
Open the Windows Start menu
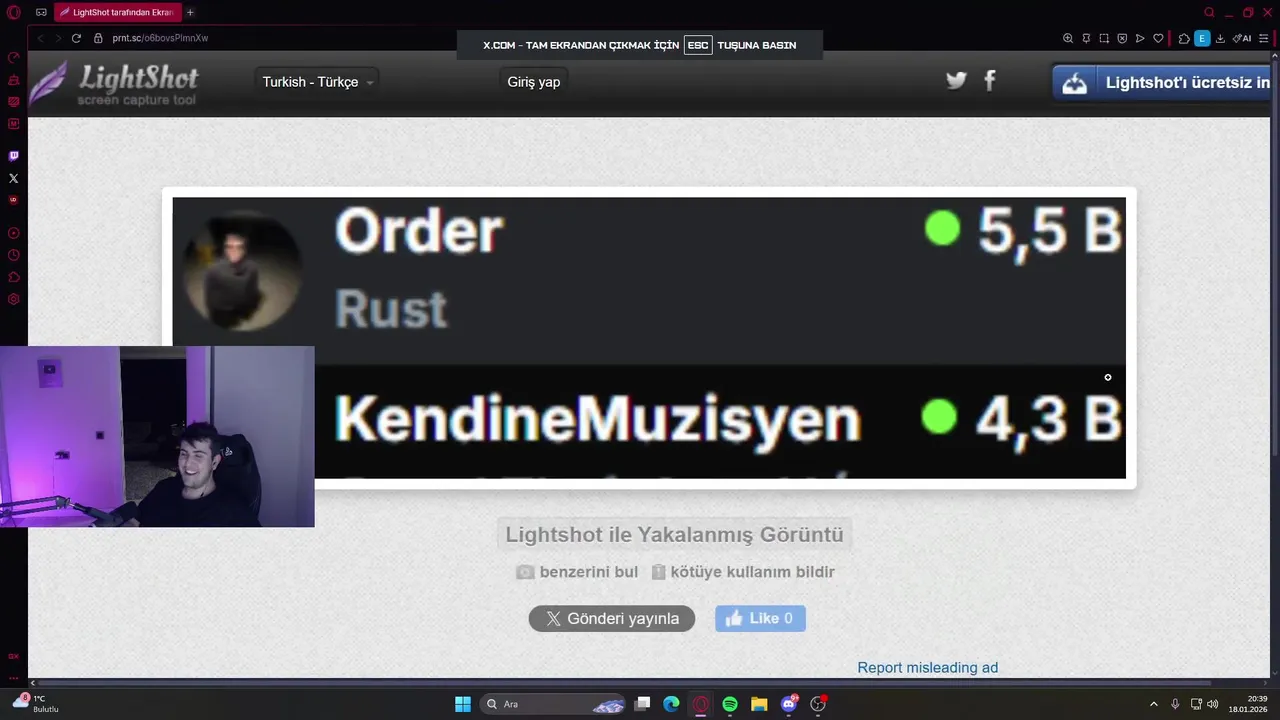tap(463, 704)
